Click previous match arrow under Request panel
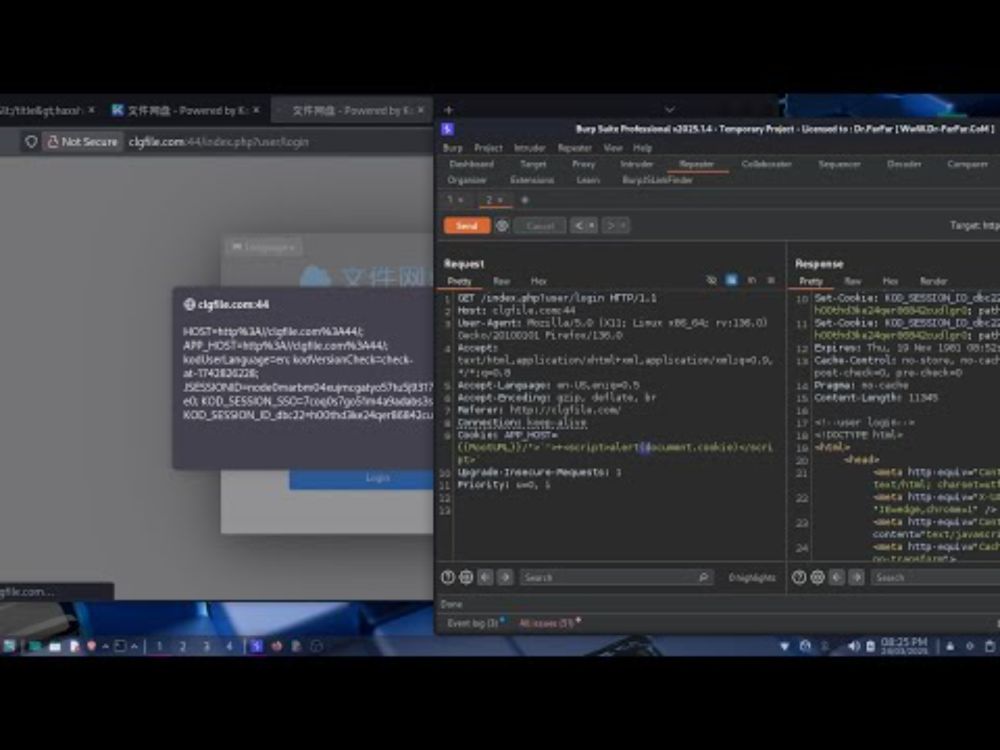Image resolution: width=1000 pixels, height=750 pixels. click(485, 577)
